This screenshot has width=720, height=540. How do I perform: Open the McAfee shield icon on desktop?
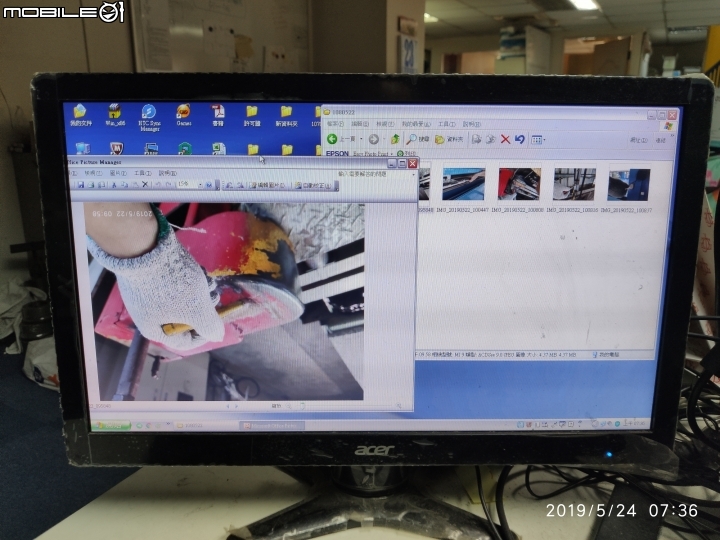pos(117,148)
